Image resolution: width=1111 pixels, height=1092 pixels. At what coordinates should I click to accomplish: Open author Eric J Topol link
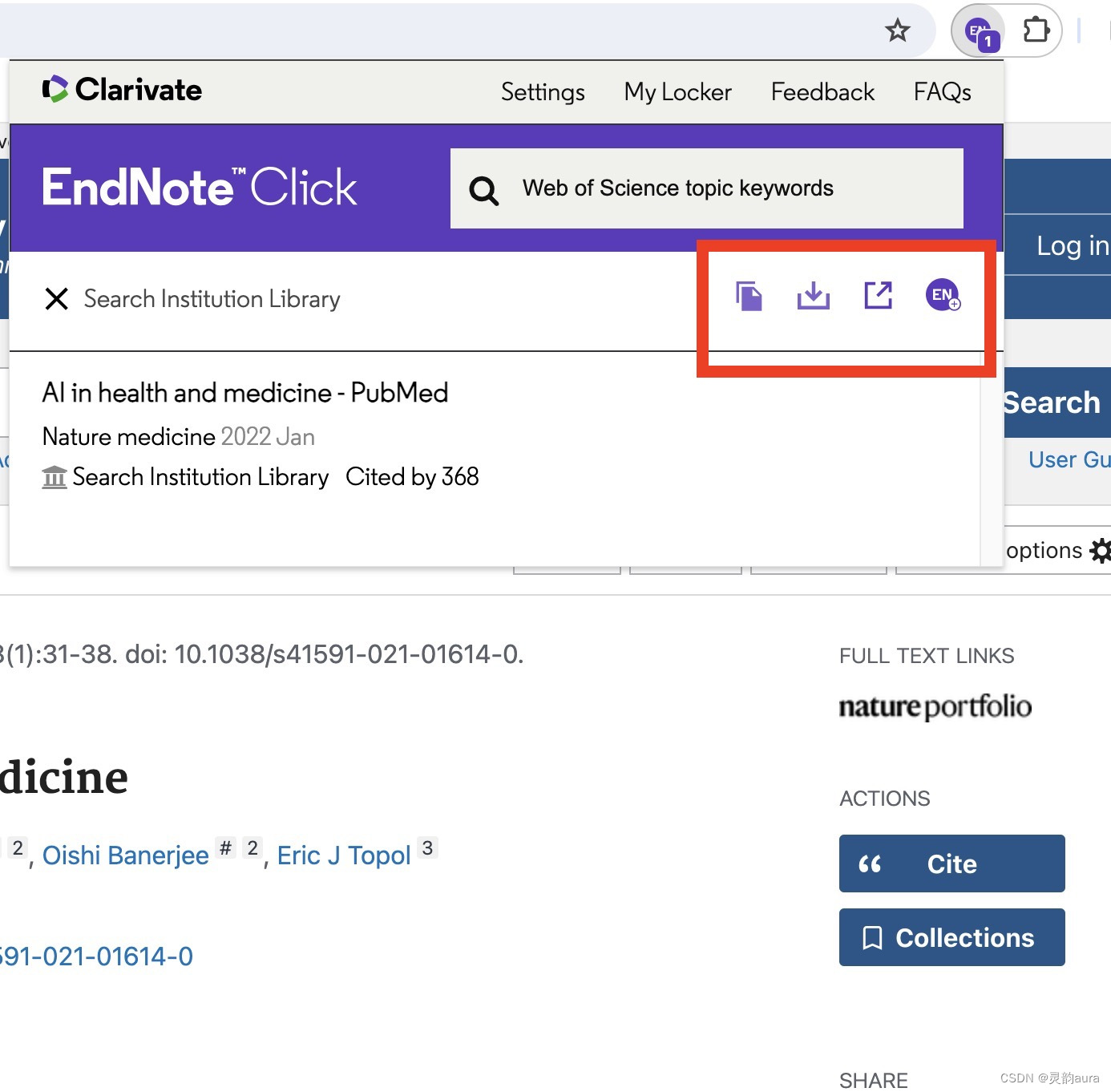344,856
